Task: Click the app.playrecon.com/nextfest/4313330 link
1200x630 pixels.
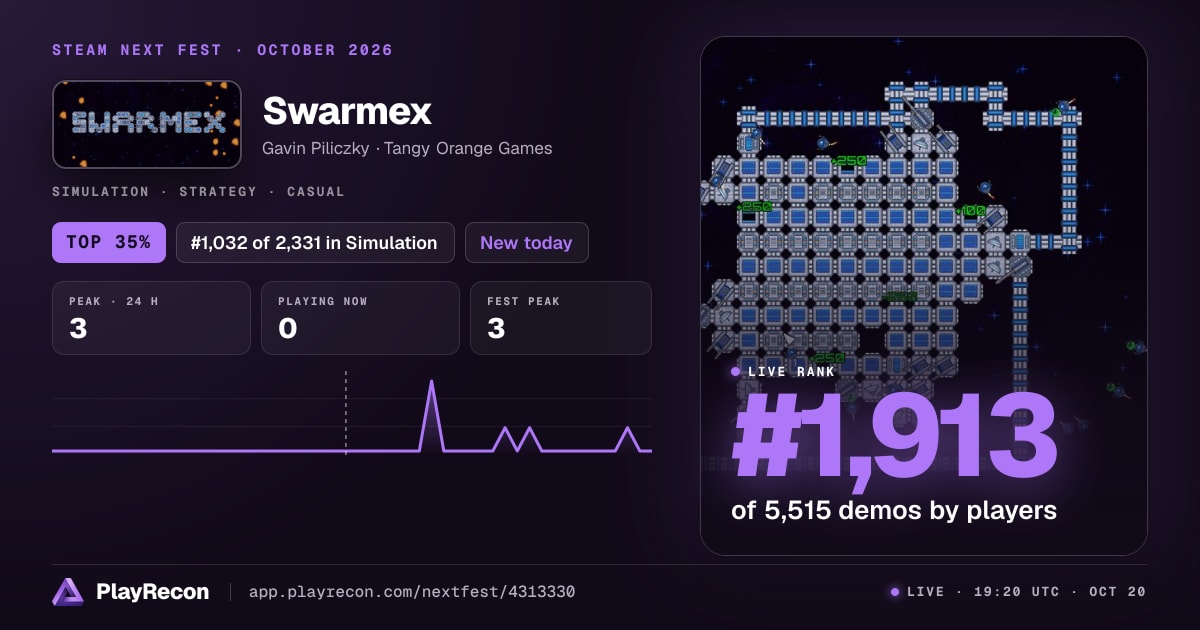Action: [411, 592]
